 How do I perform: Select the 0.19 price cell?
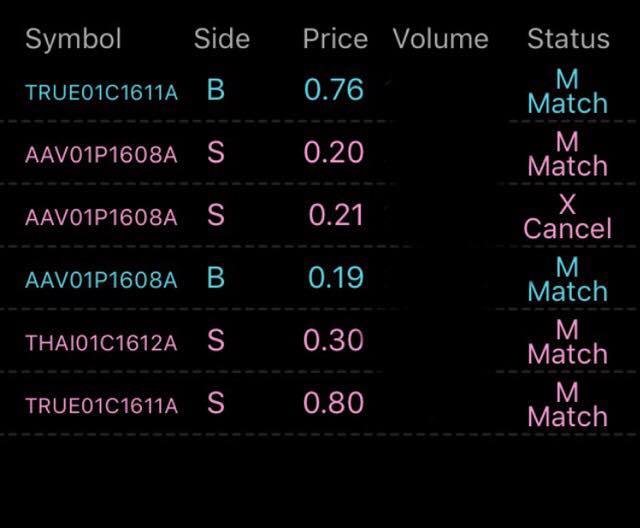pyautogui.click(x=336, y=278)
